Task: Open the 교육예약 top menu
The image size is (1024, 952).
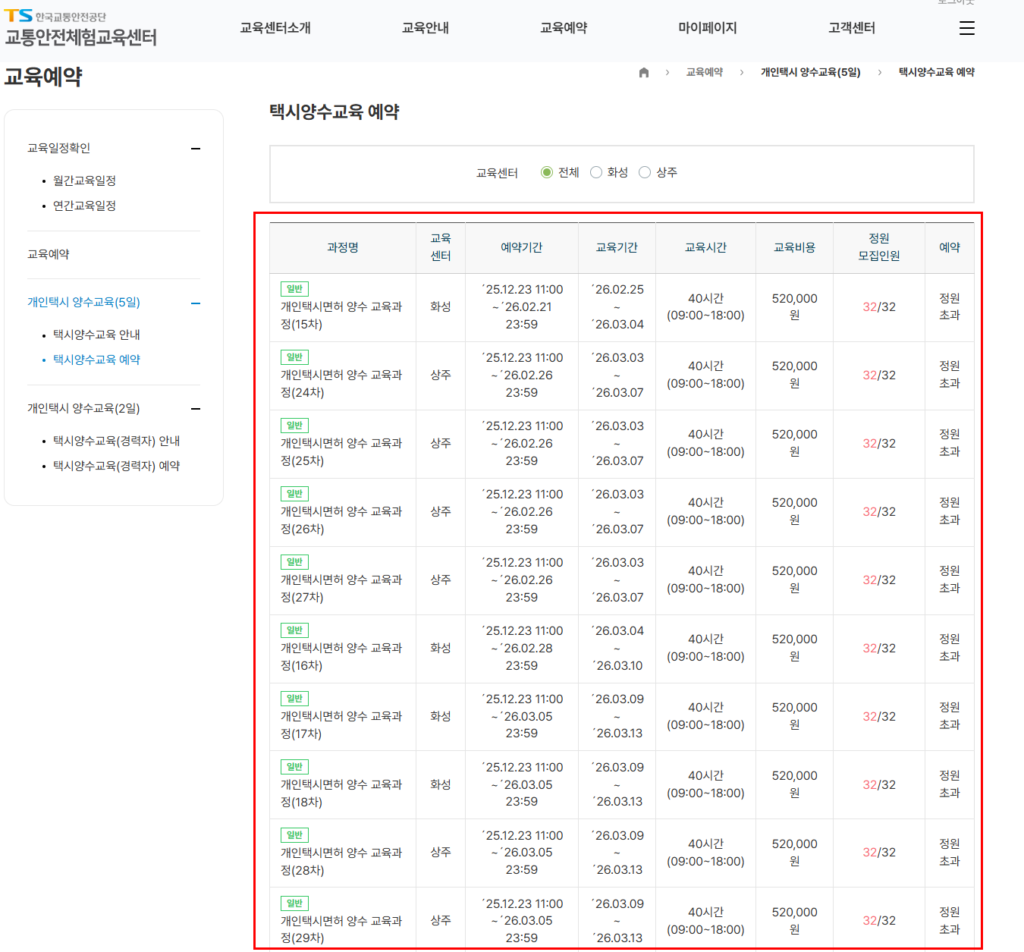Action: pyautogui.click(x=563, y=28)
